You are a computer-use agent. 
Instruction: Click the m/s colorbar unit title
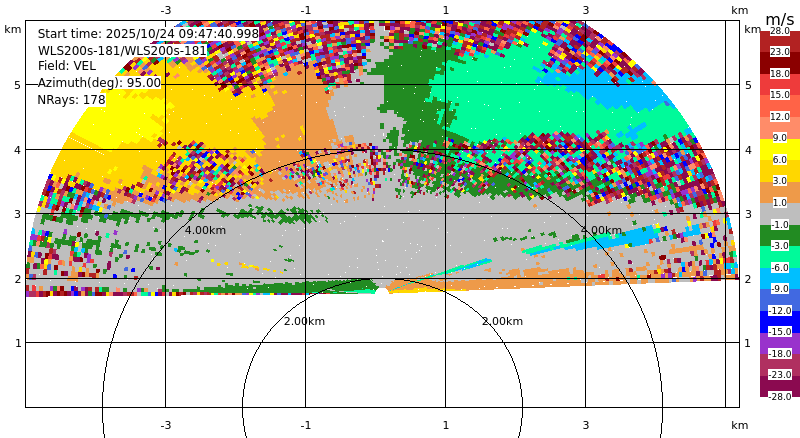(x=780, y=19)
